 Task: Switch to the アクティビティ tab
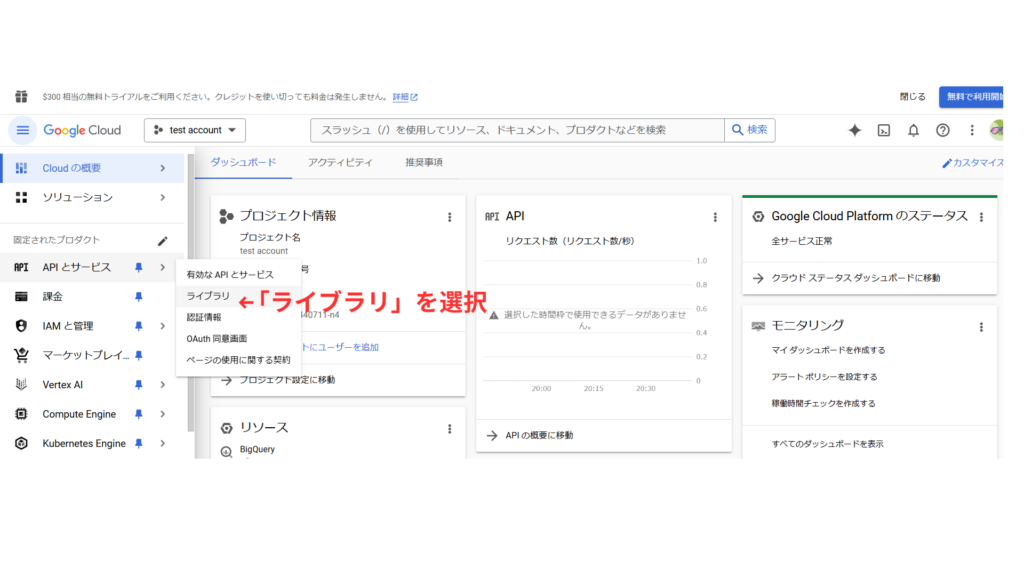pyautogui.click(x=340, y=162)
